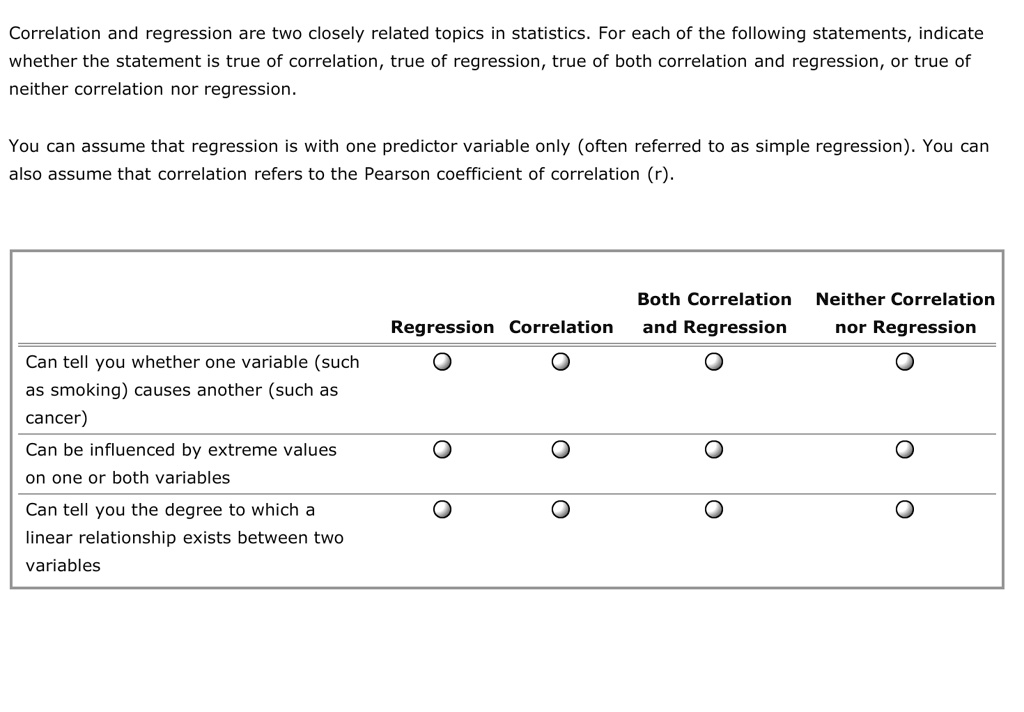The height and width of the screenshot is (712, 1024).
Task: Select Neither for the linear relationship statement
Action: tap(904, 509)
